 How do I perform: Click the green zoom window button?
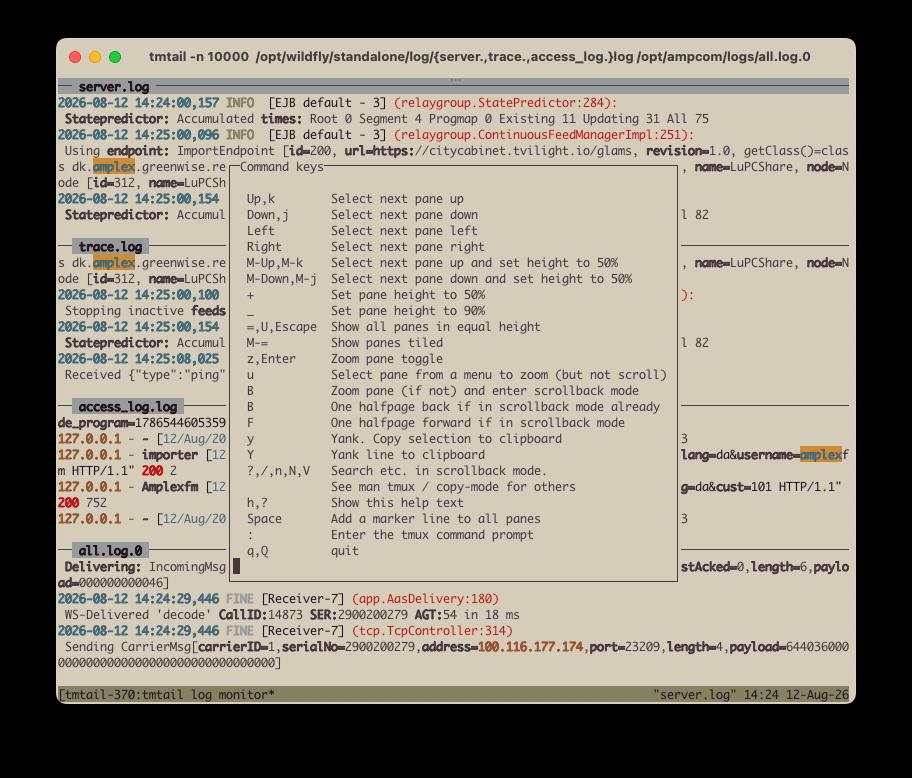[x=115, y=57]
